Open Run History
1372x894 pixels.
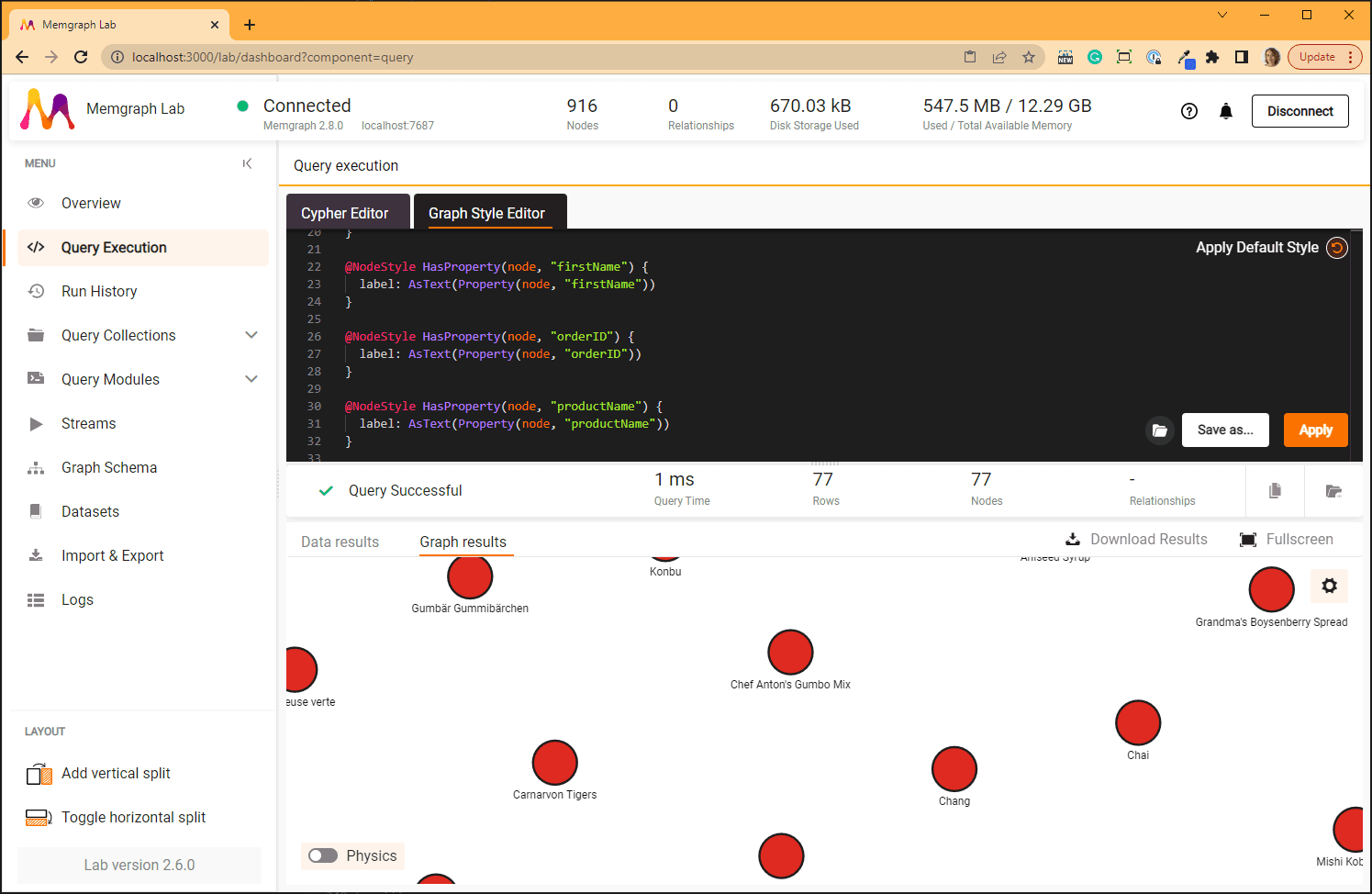pyautogui.click(x=99, y=291)
